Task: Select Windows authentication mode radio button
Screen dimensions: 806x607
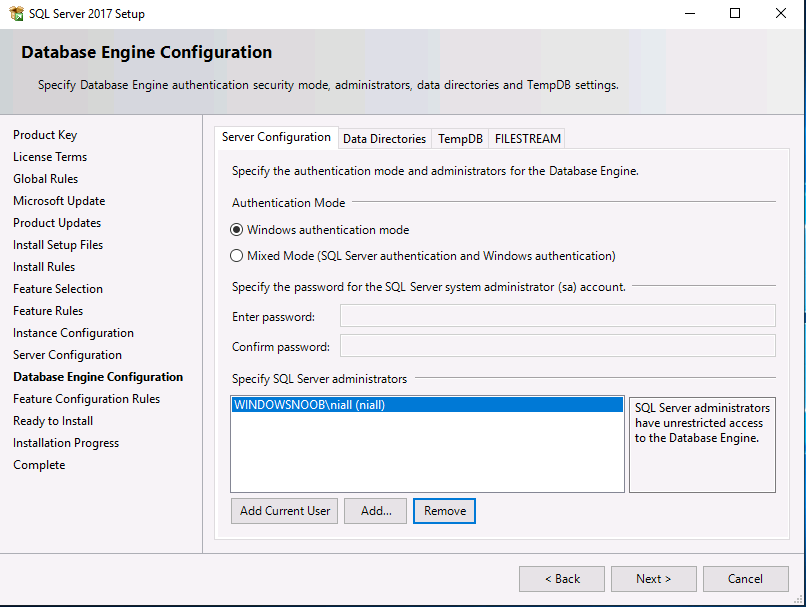Action: click(x=236, y=230)
